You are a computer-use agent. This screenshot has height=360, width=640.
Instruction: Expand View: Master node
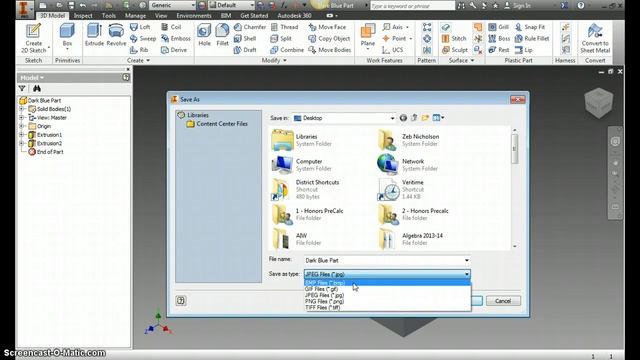coord(22,118)
